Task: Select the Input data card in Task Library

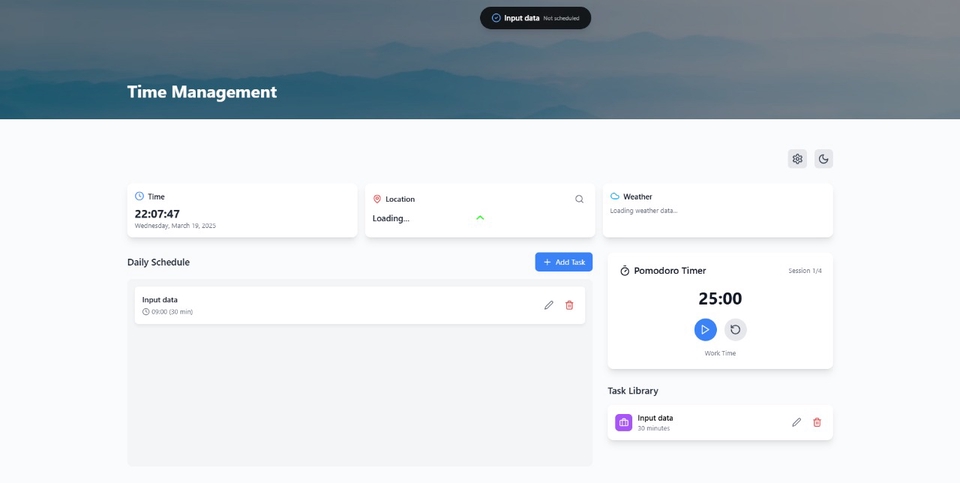Action: (x=720, y=422)
